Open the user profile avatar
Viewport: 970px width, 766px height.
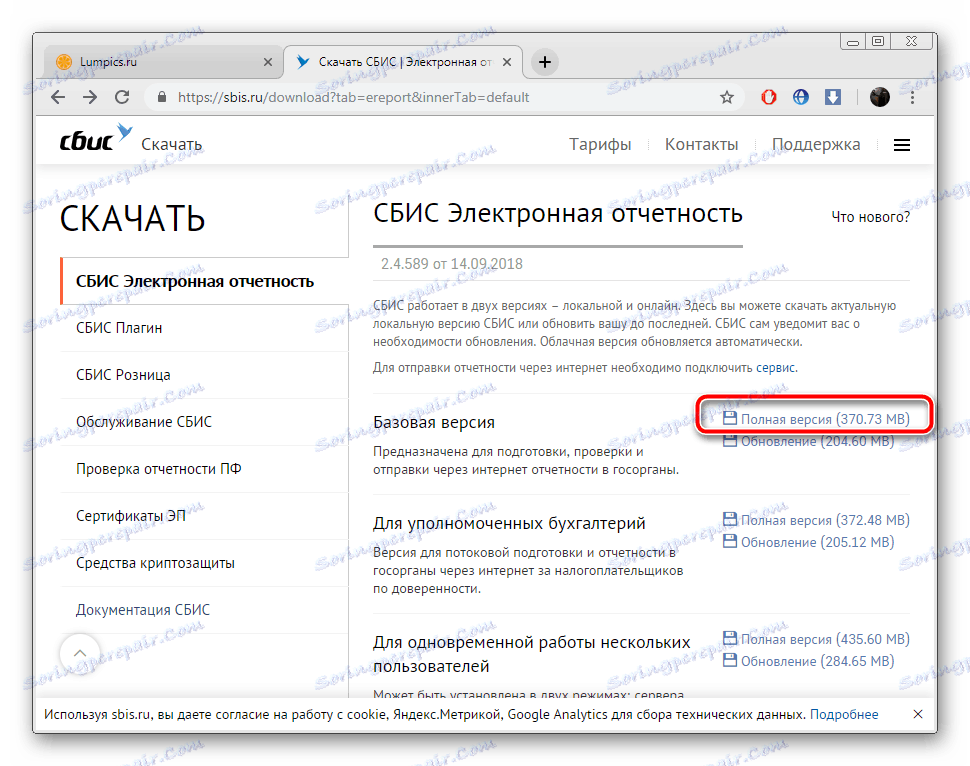(879, 97)
